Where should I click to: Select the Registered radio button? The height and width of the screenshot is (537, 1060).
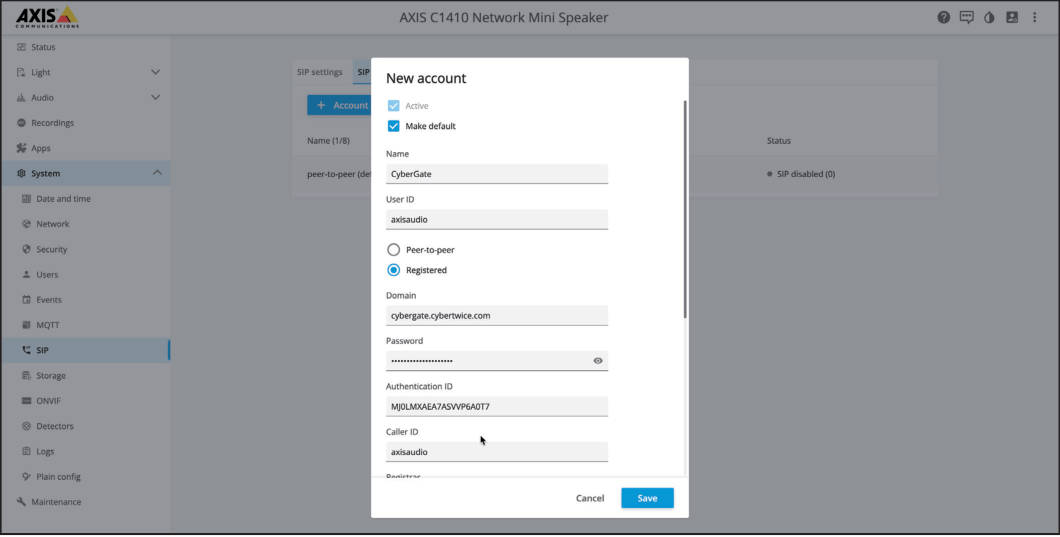[x=393, y=270]
